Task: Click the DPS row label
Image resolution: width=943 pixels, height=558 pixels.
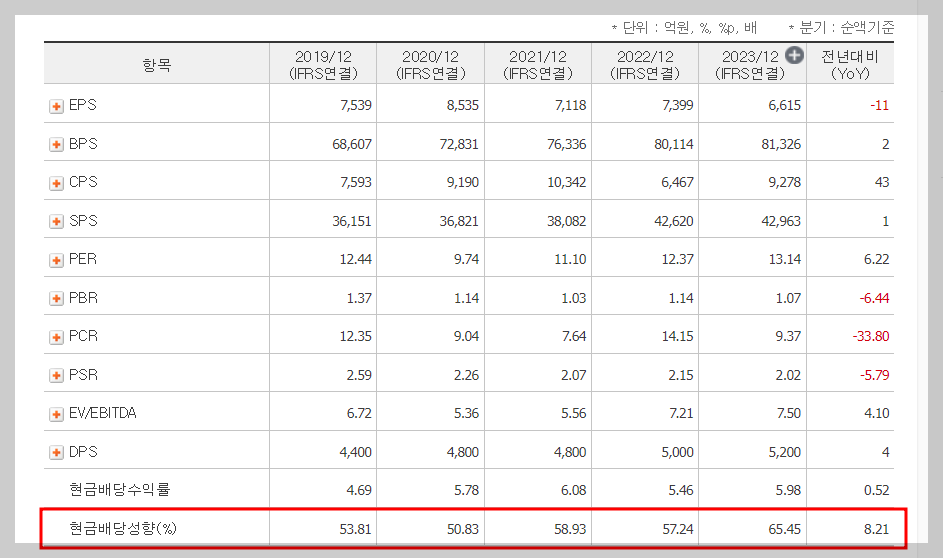Action: click(83, 452)
